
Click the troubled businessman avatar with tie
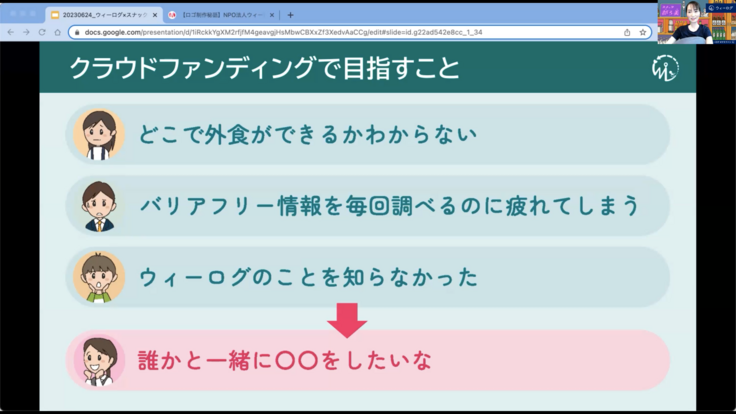99,206
